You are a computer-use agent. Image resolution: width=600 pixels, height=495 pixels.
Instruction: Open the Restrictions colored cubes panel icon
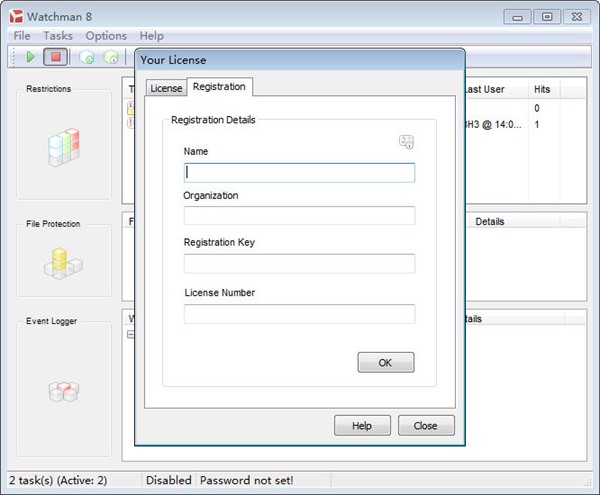click(x=64, y=147)
